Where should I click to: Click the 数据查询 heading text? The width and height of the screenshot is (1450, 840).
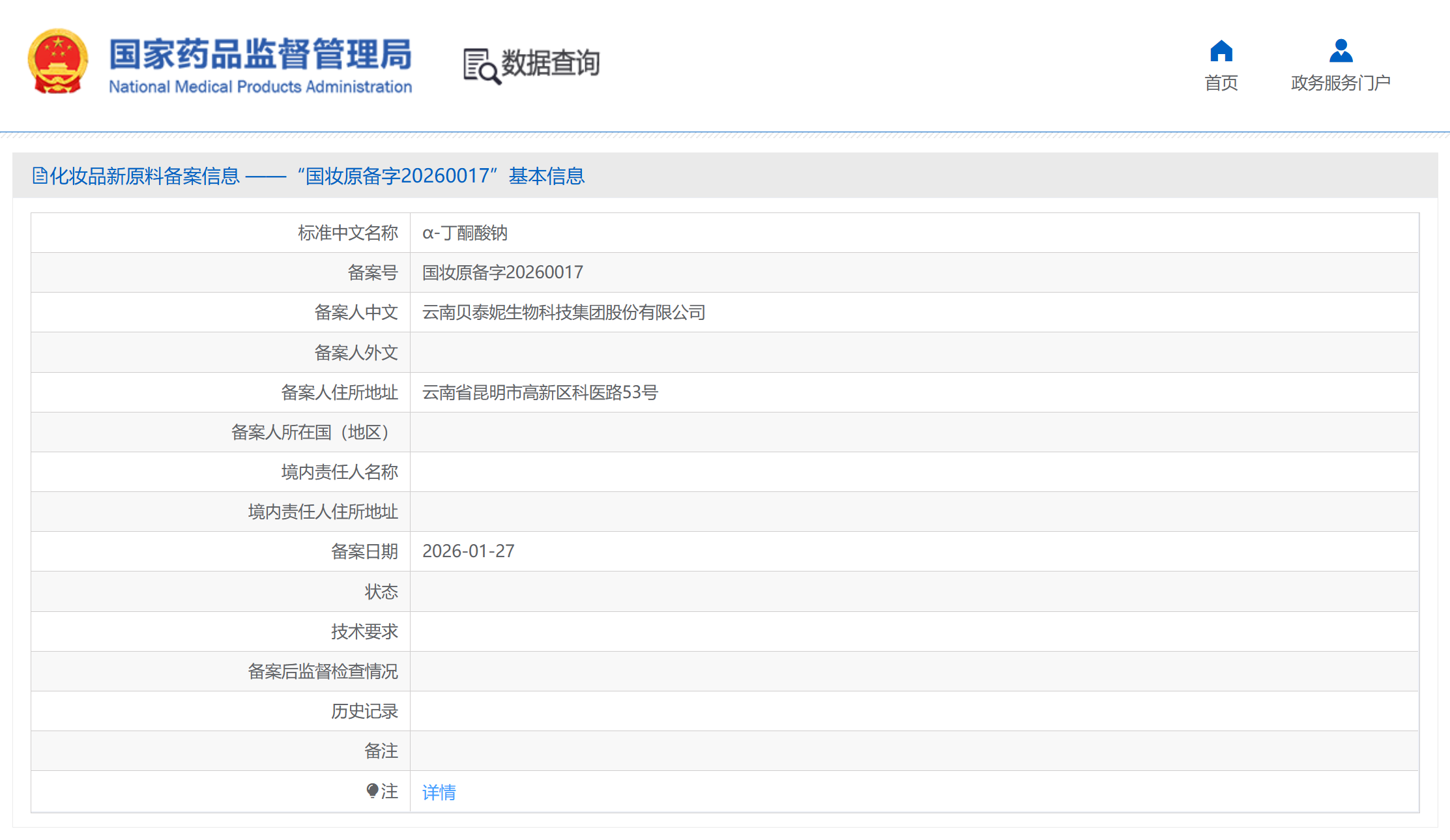click(550, 63)
